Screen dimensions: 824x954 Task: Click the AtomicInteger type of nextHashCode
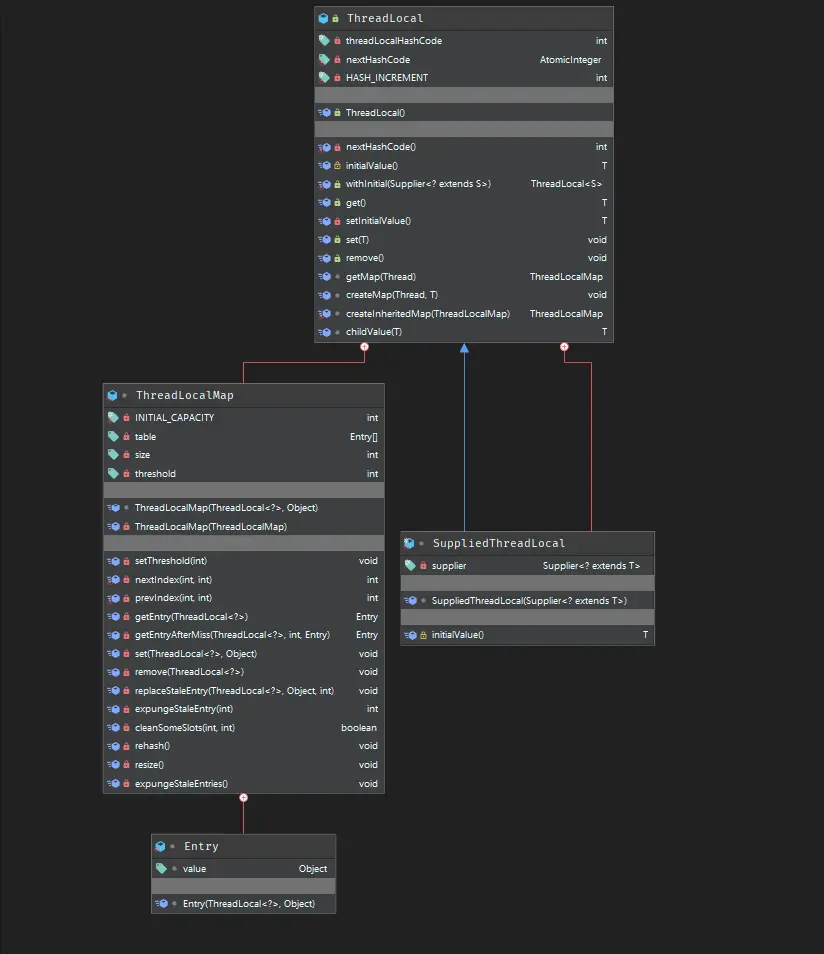[x=570, y=60]
